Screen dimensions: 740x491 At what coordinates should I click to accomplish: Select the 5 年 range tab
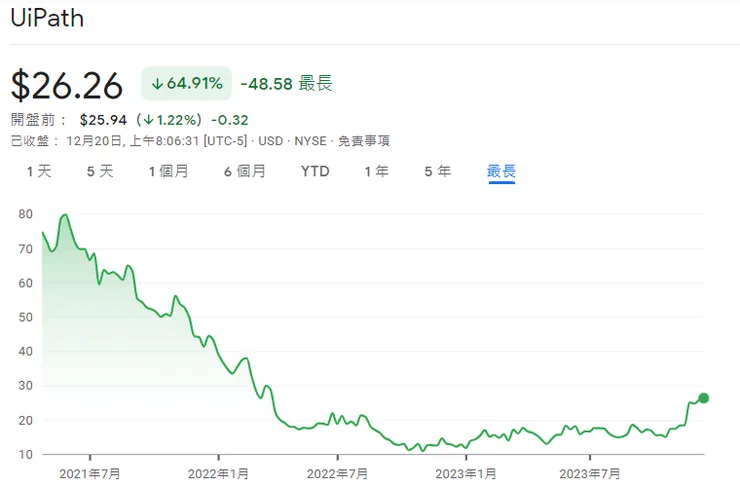(x=438, y=171)
